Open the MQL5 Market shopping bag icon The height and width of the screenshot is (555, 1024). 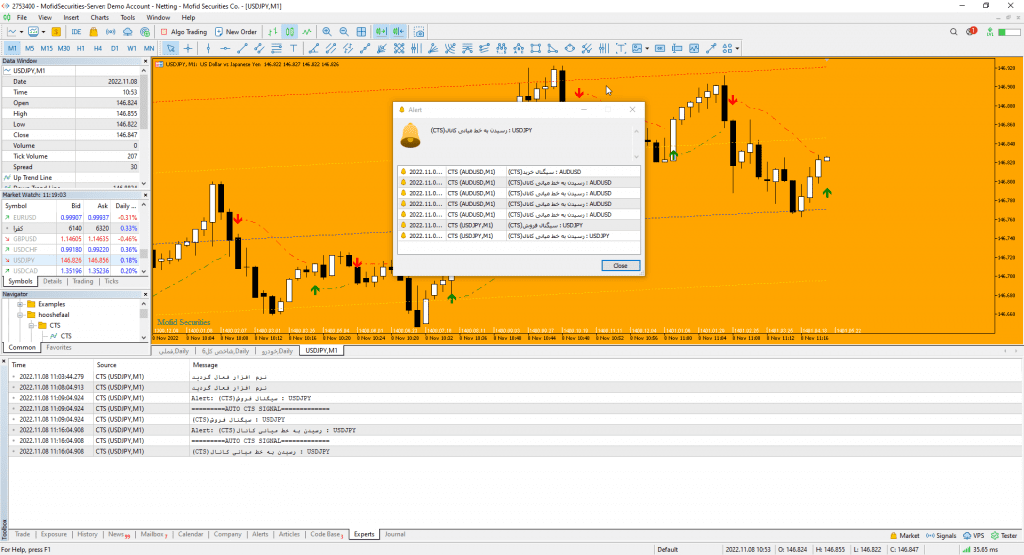(93, 31)
